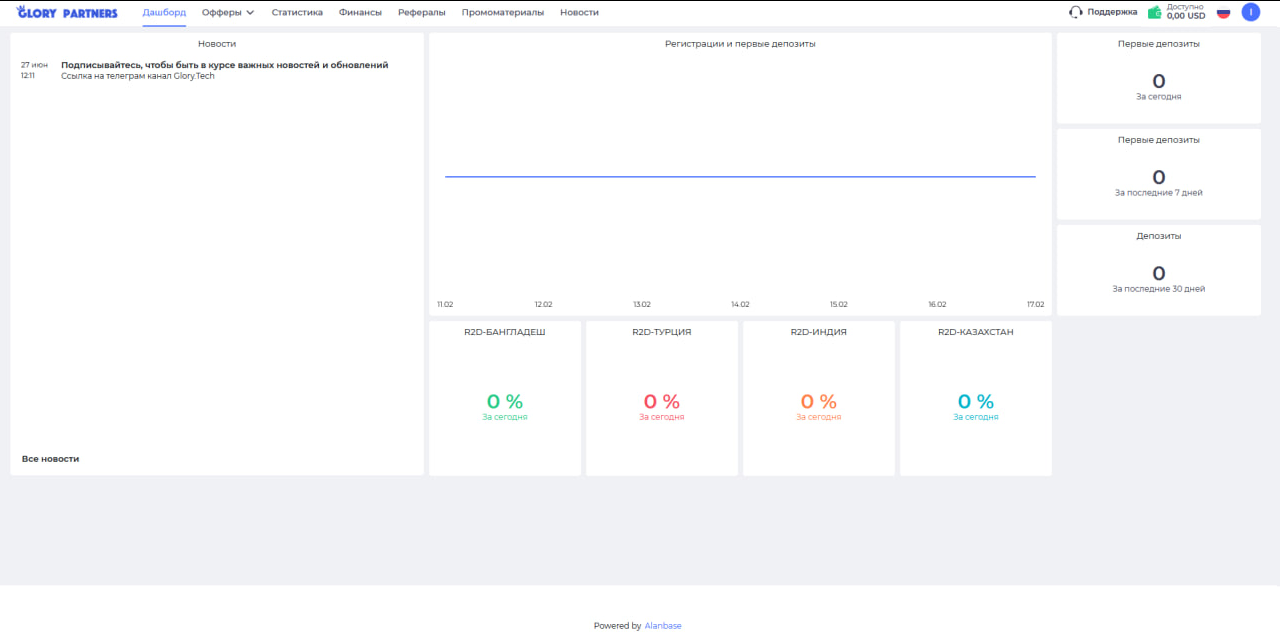Click the blue line in registrations chart
The height and width of the screenshot is (632, 1280).
[740, 177]
